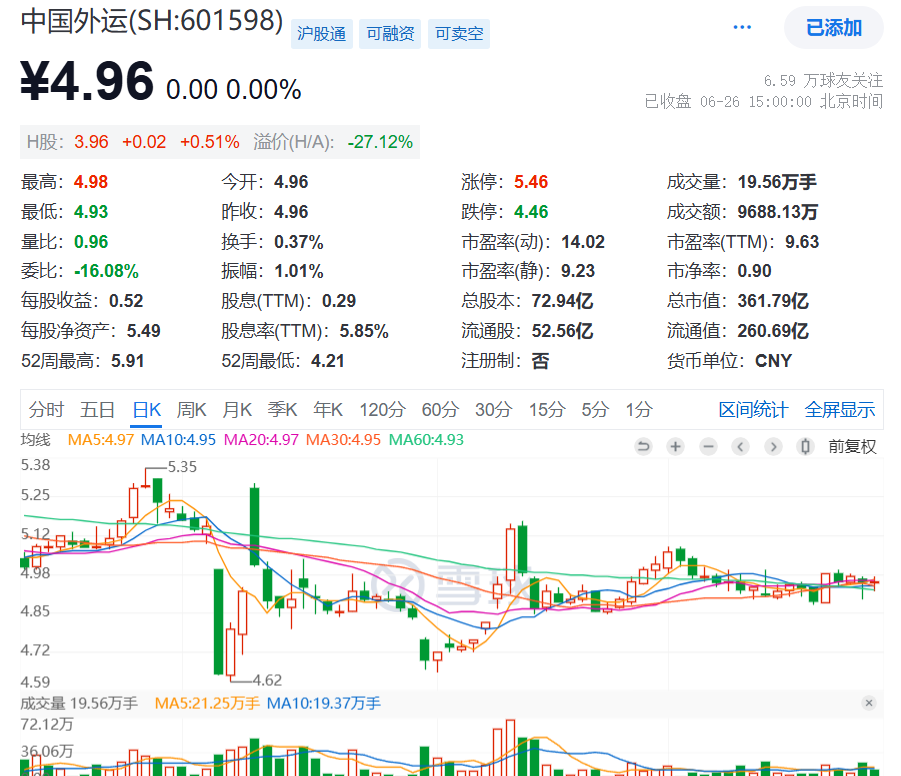Open the 前复权 adjustment dropdown
Image resolution: width=901 pixels, height=776 pixels.
(x=852, y=447)
